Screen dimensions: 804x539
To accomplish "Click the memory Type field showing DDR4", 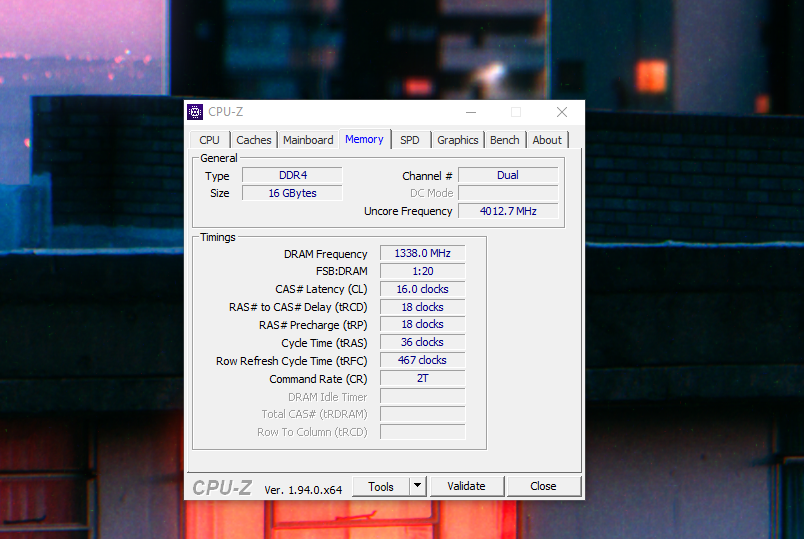I will pyautogui.click(x=292, y=175).
